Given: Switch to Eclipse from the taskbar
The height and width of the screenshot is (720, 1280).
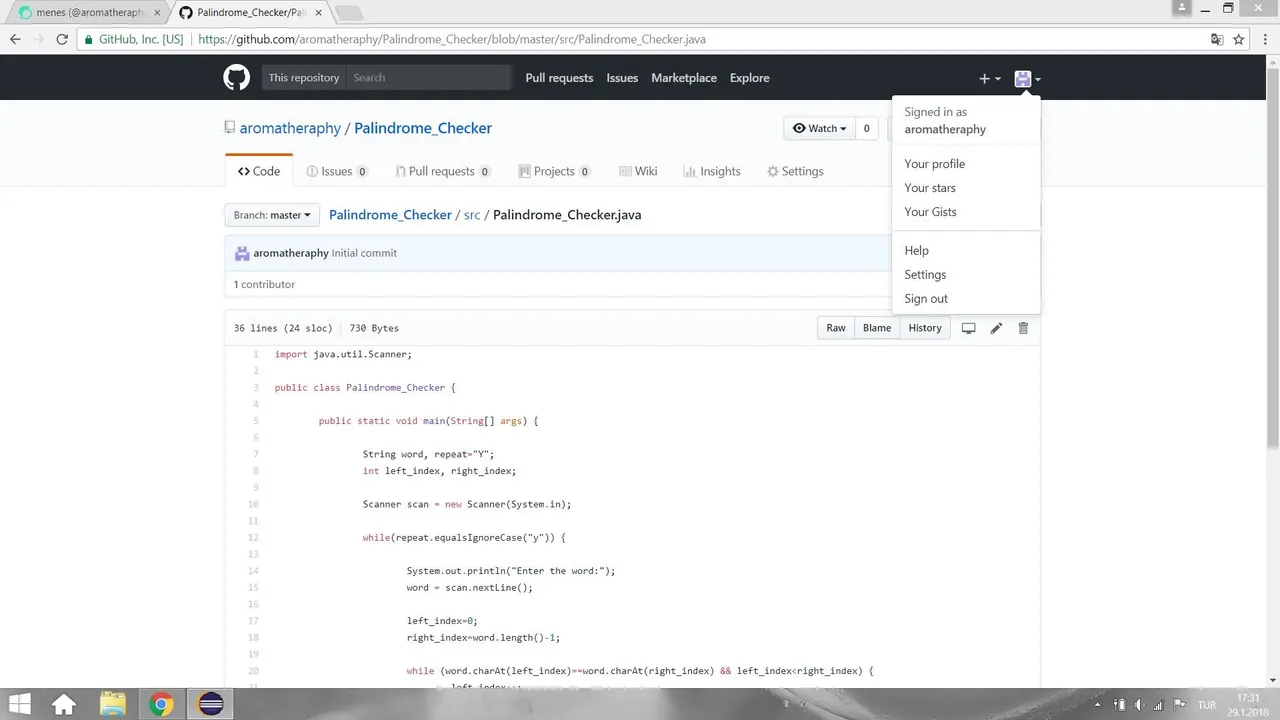Looking at the screenshot, I should [x=211, y=704].
